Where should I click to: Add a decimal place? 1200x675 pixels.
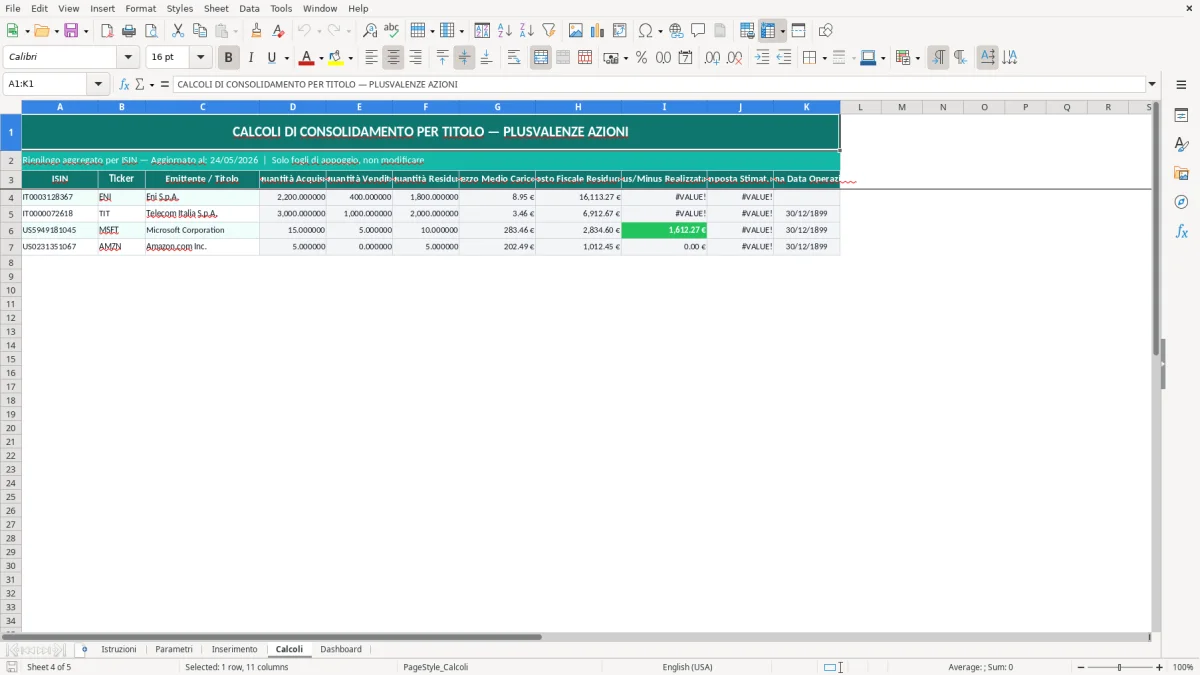(712, 58)
